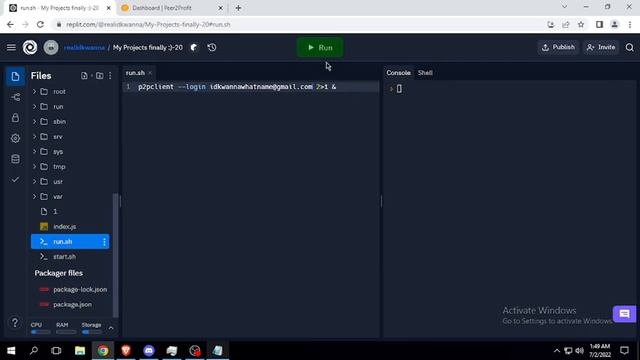Open the user avatar next to repl name
Image resolution: width=640 pixels, height=360 pixels.
[x=51, y=47]
